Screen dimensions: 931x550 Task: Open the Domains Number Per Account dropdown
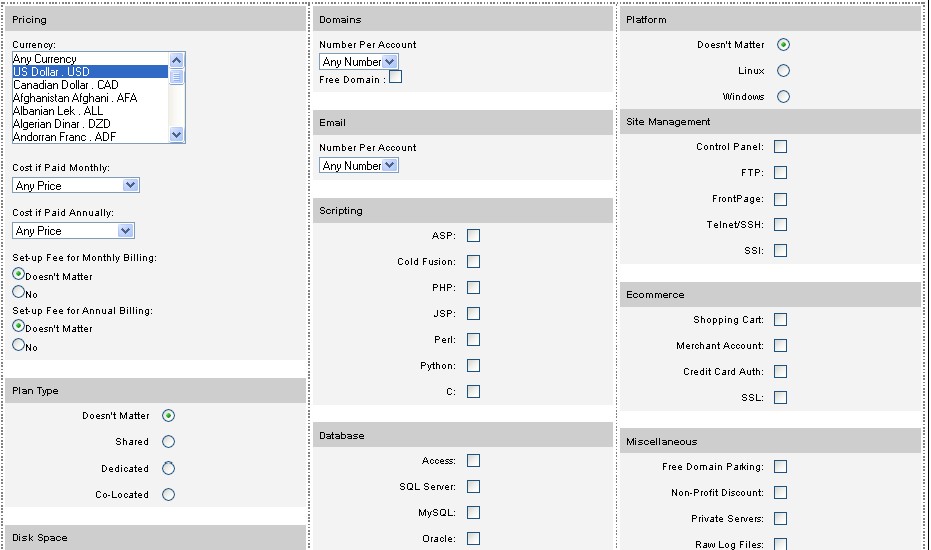tap(358, 62)
